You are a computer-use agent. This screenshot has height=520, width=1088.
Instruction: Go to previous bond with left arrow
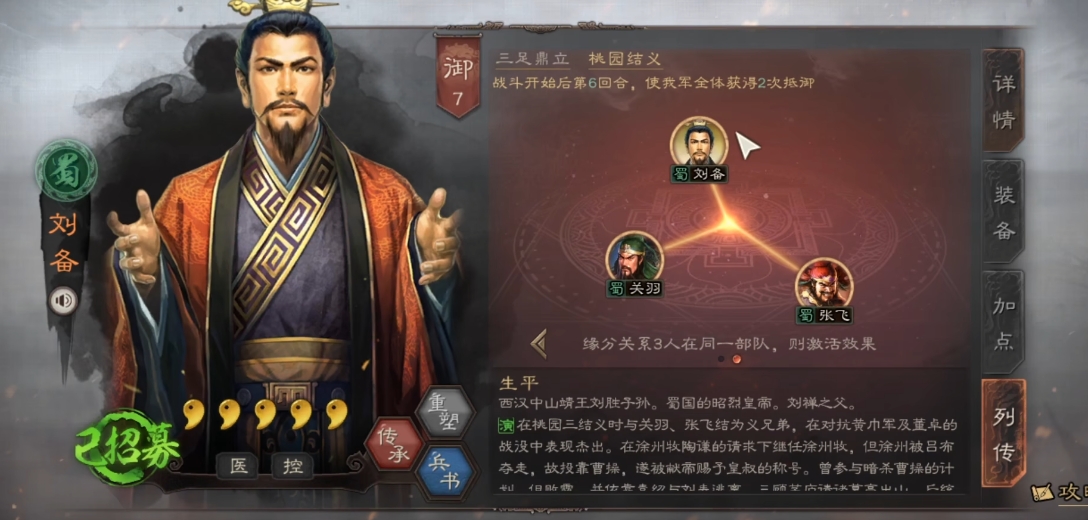tap(538, 343)
